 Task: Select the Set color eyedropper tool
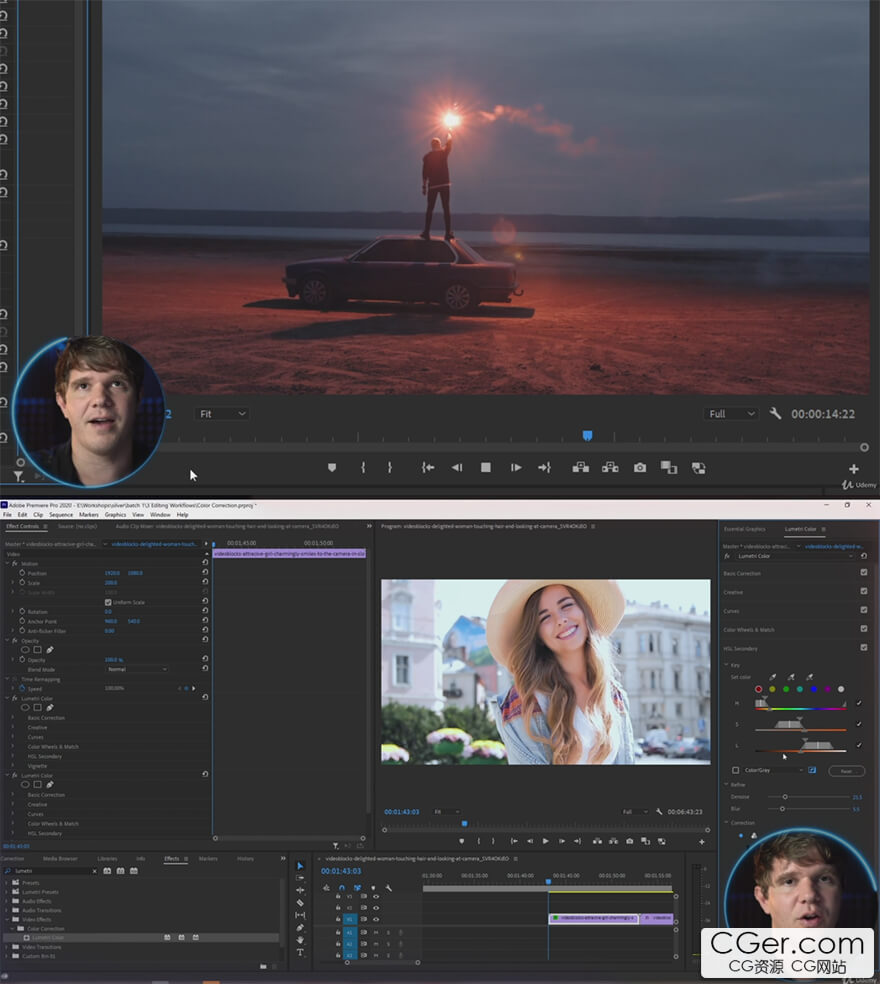click(x=773, y=676)
